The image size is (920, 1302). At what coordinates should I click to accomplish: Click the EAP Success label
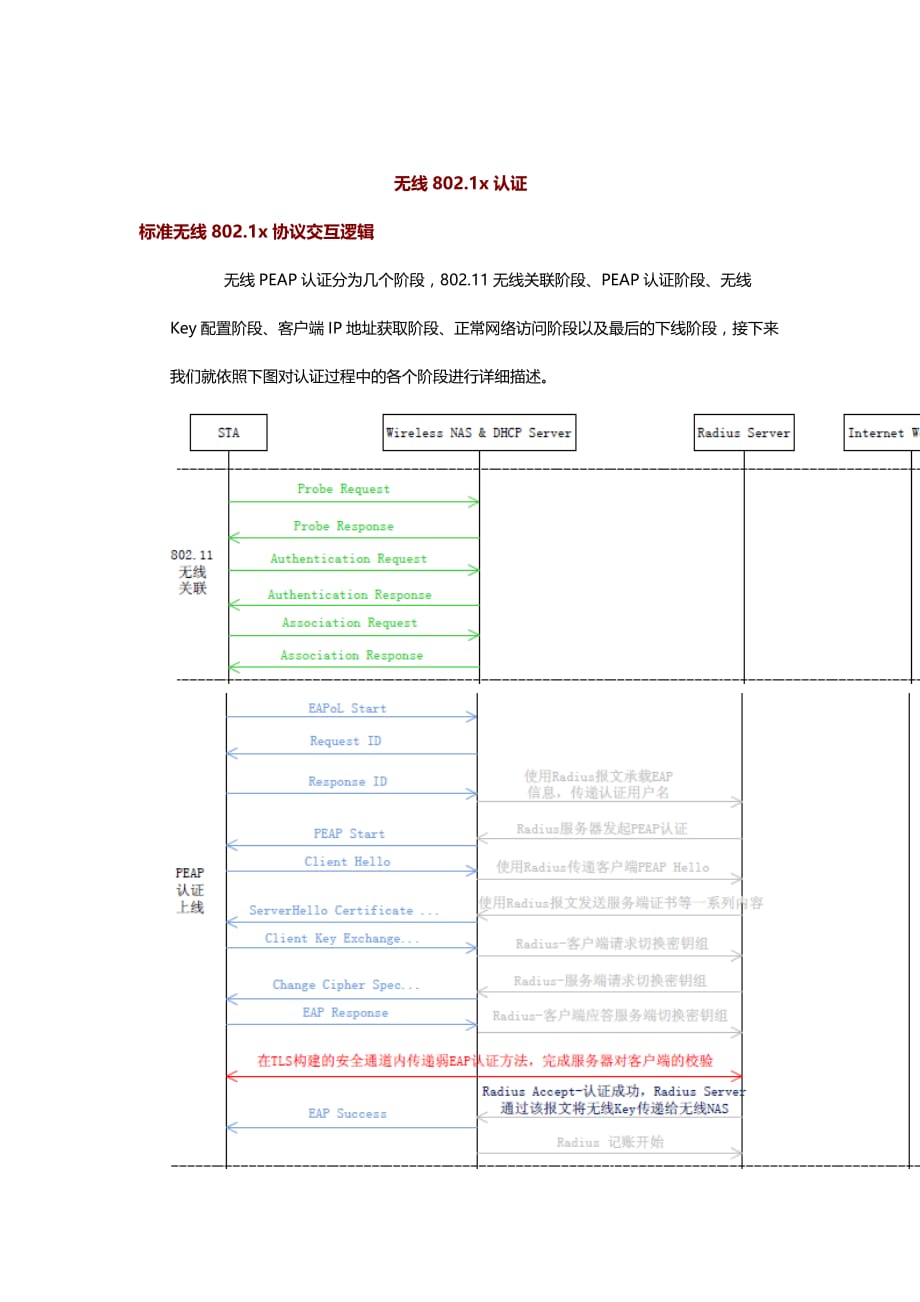[x=347, y=1113]
